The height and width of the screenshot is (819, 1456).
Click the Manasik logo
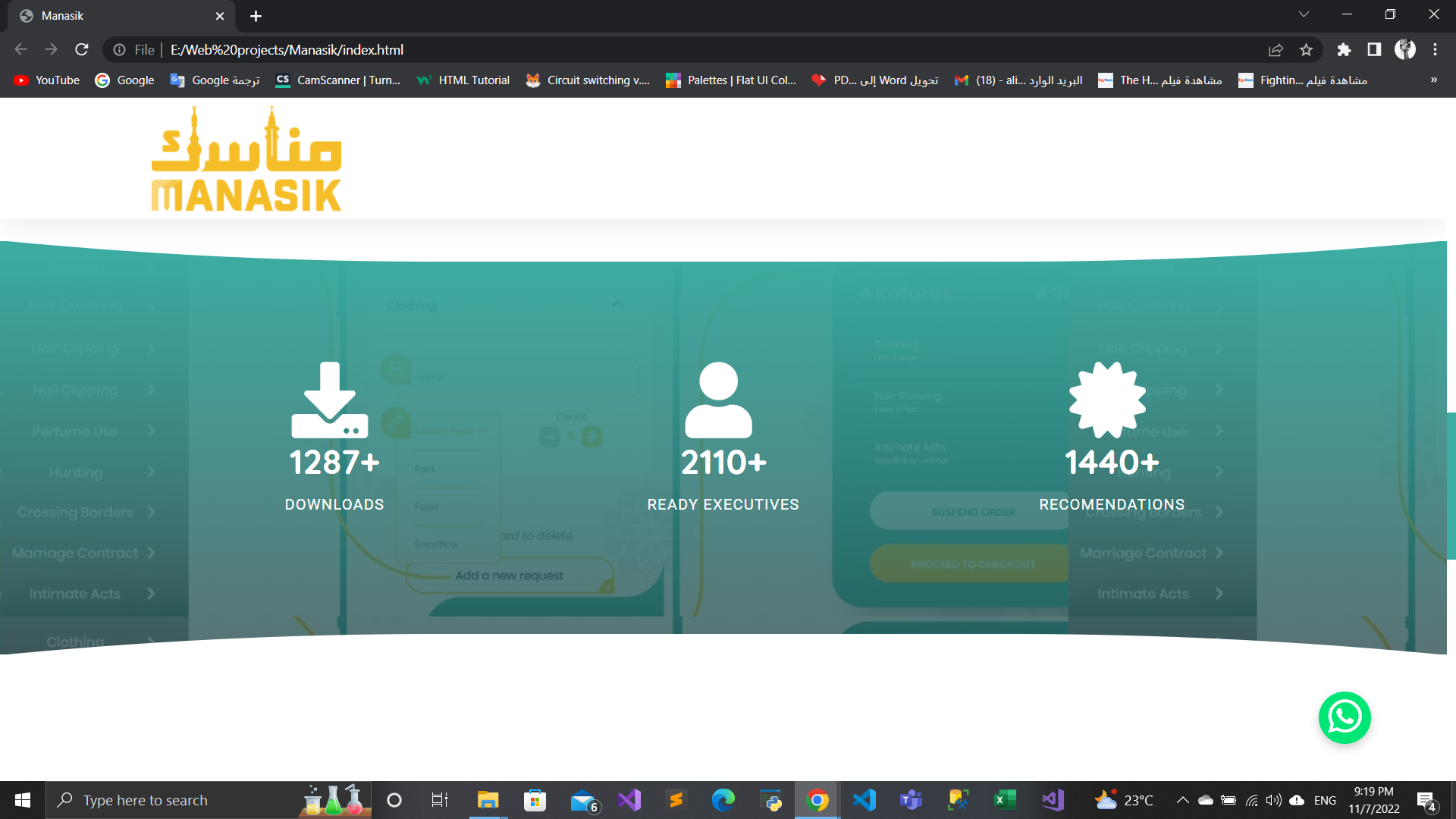click(x=246, y=158)
